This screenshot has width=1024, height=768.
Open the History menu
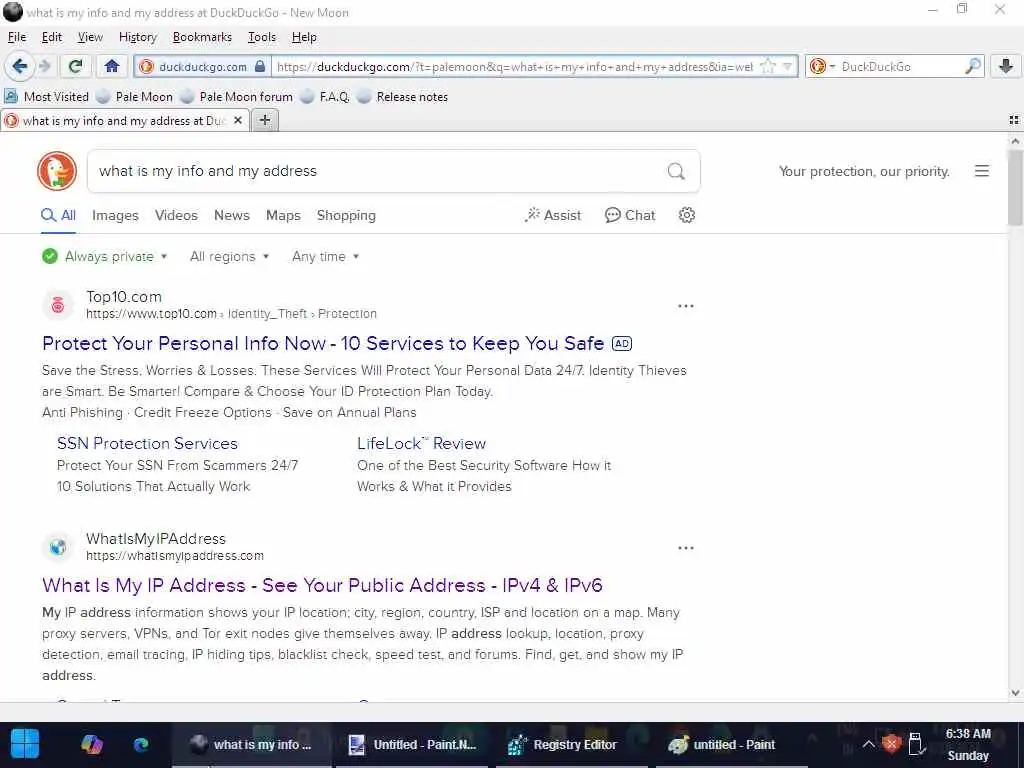point(138,37)
